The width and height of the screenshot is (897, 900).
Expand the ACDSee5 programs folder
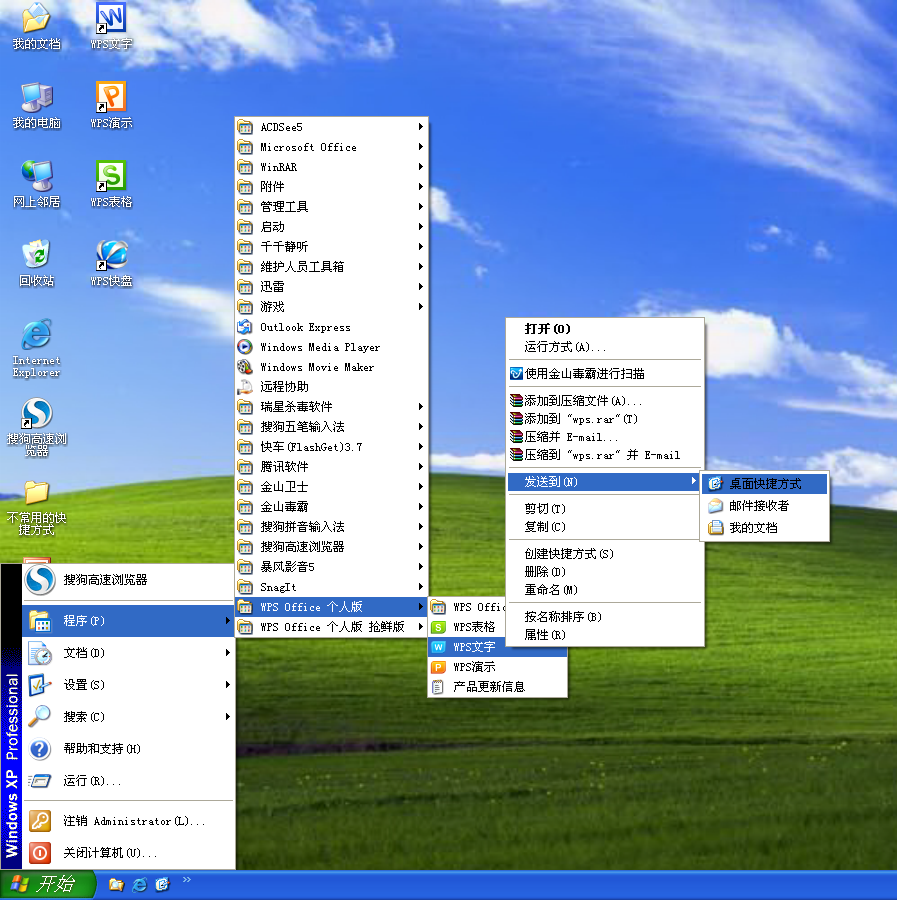coord(331,127)
